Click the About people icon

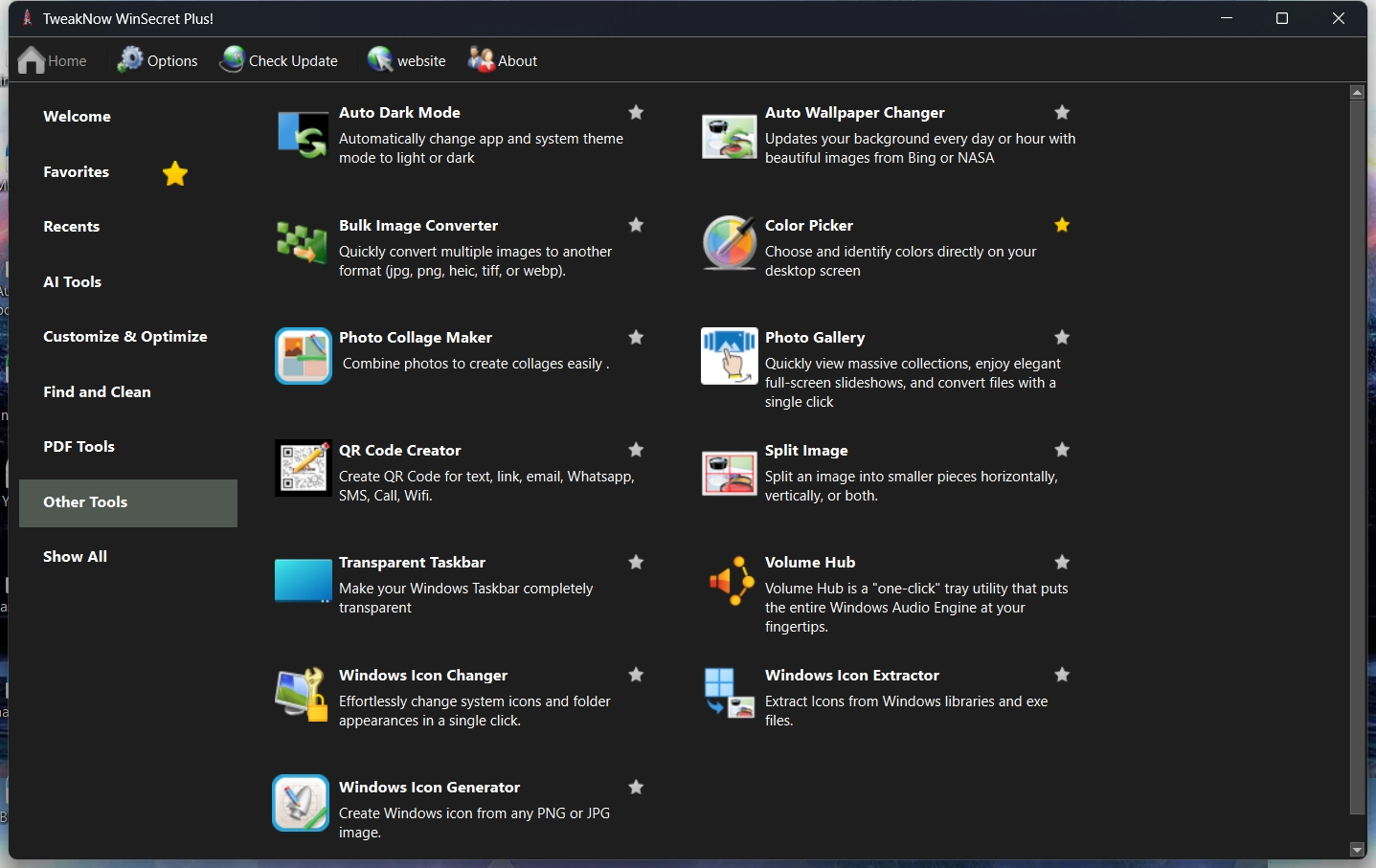(481, 59)
